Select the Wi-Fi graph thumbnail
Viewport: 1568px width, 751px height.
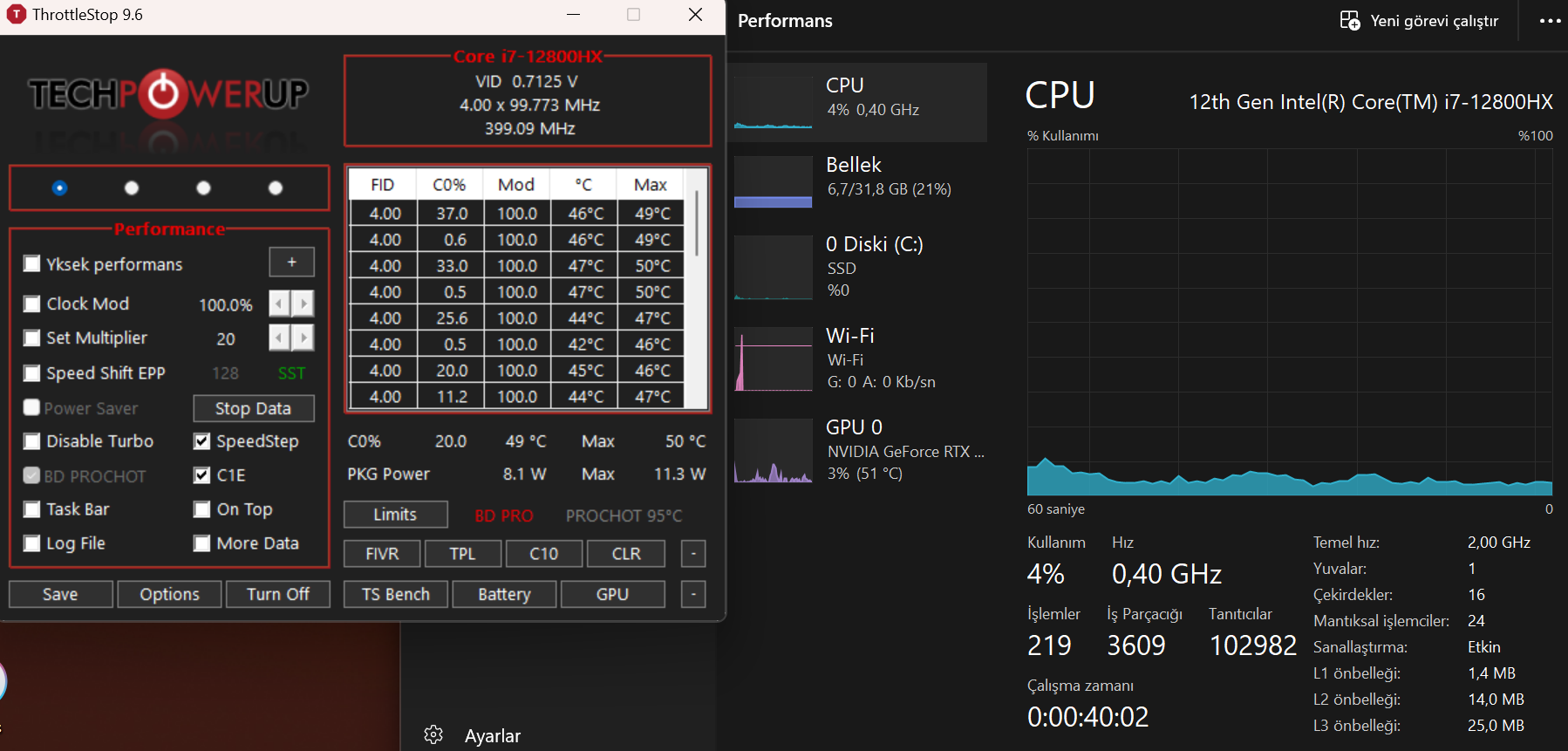point(774,358)
